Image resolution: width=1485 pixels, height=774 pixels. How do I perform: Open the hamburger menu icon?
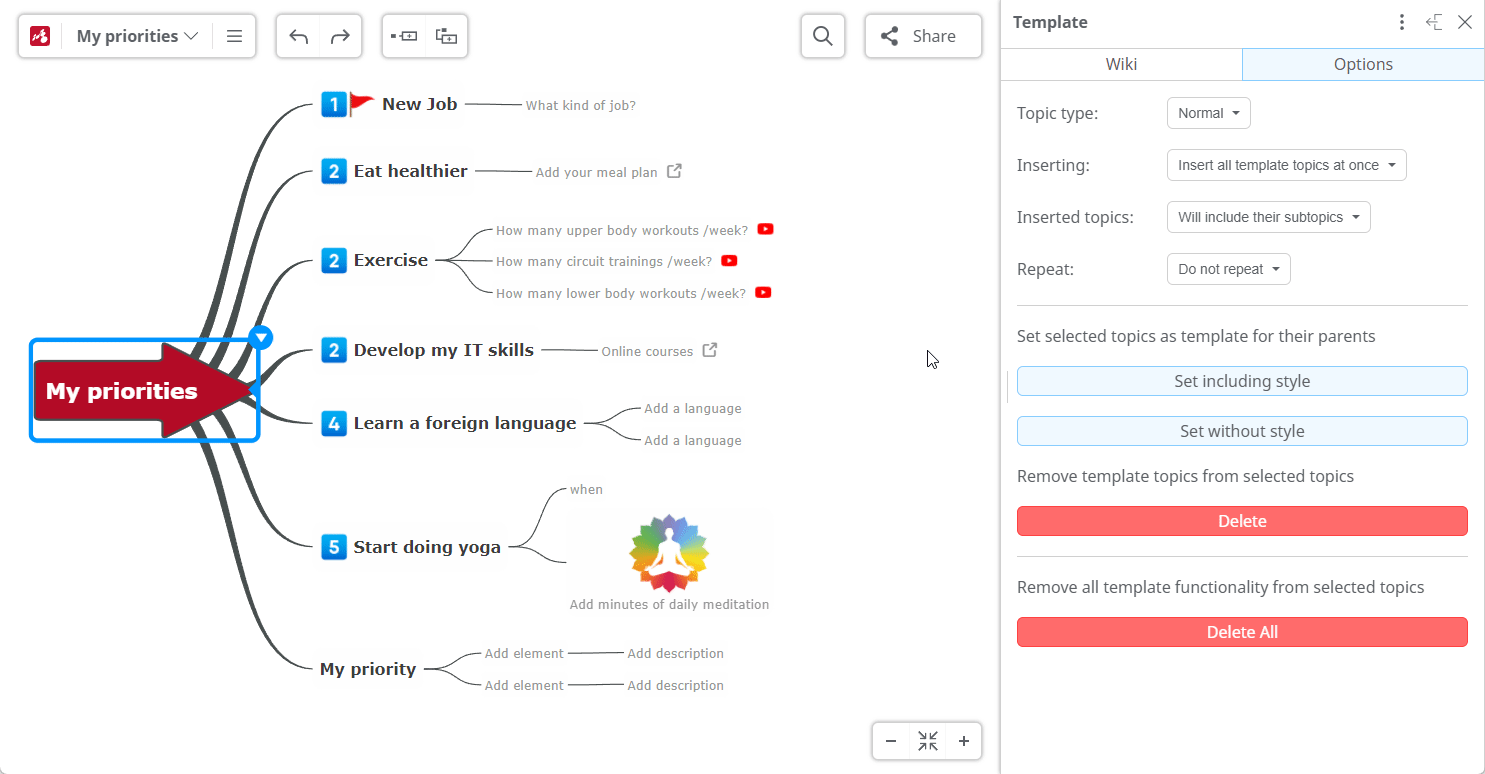(x=234, y=37)
